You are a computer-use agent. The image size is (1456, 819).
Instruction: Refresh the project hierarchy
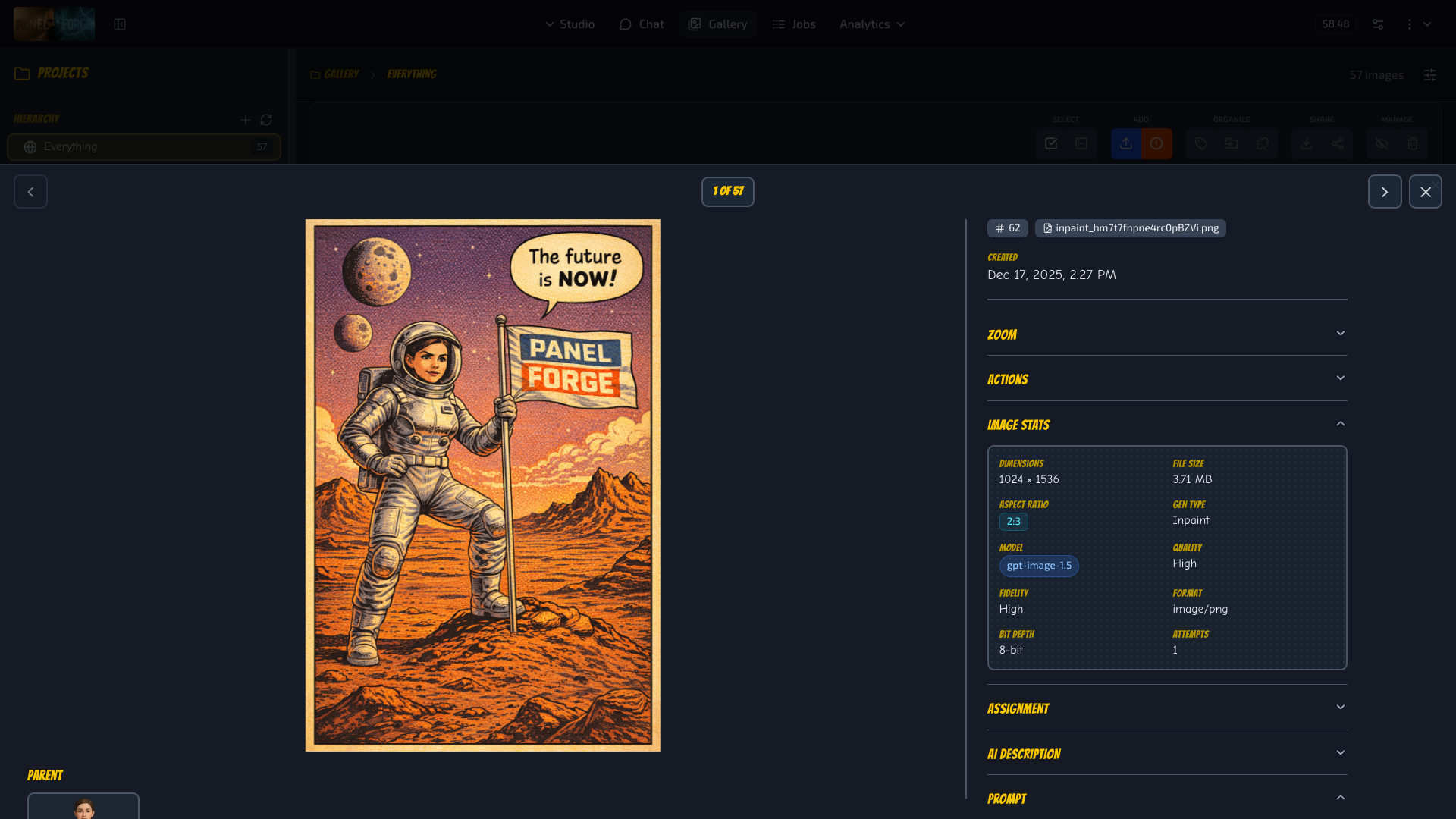[266, 120]
